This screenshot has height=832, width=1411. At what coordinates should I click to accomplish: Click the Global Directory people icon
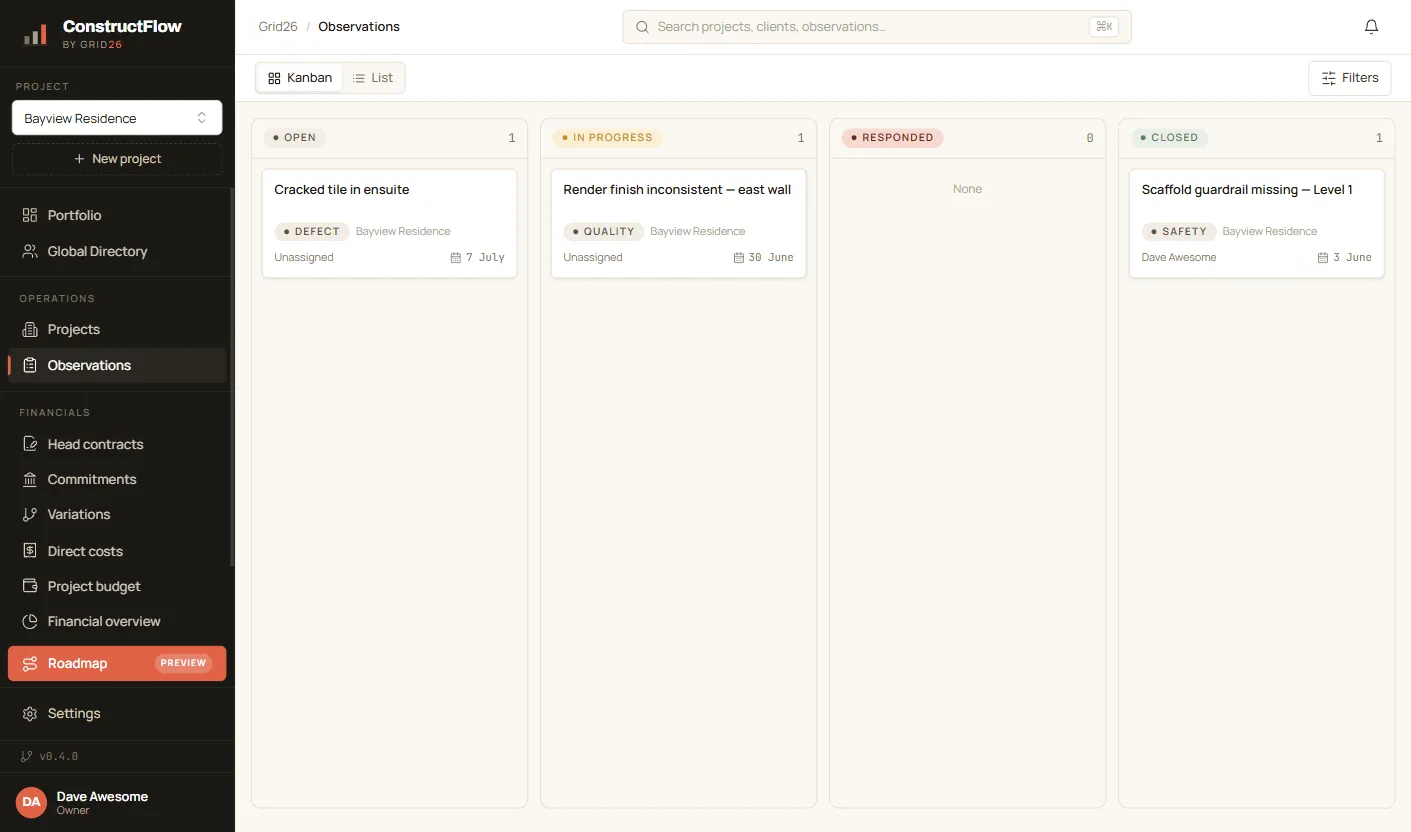(30, 251)
